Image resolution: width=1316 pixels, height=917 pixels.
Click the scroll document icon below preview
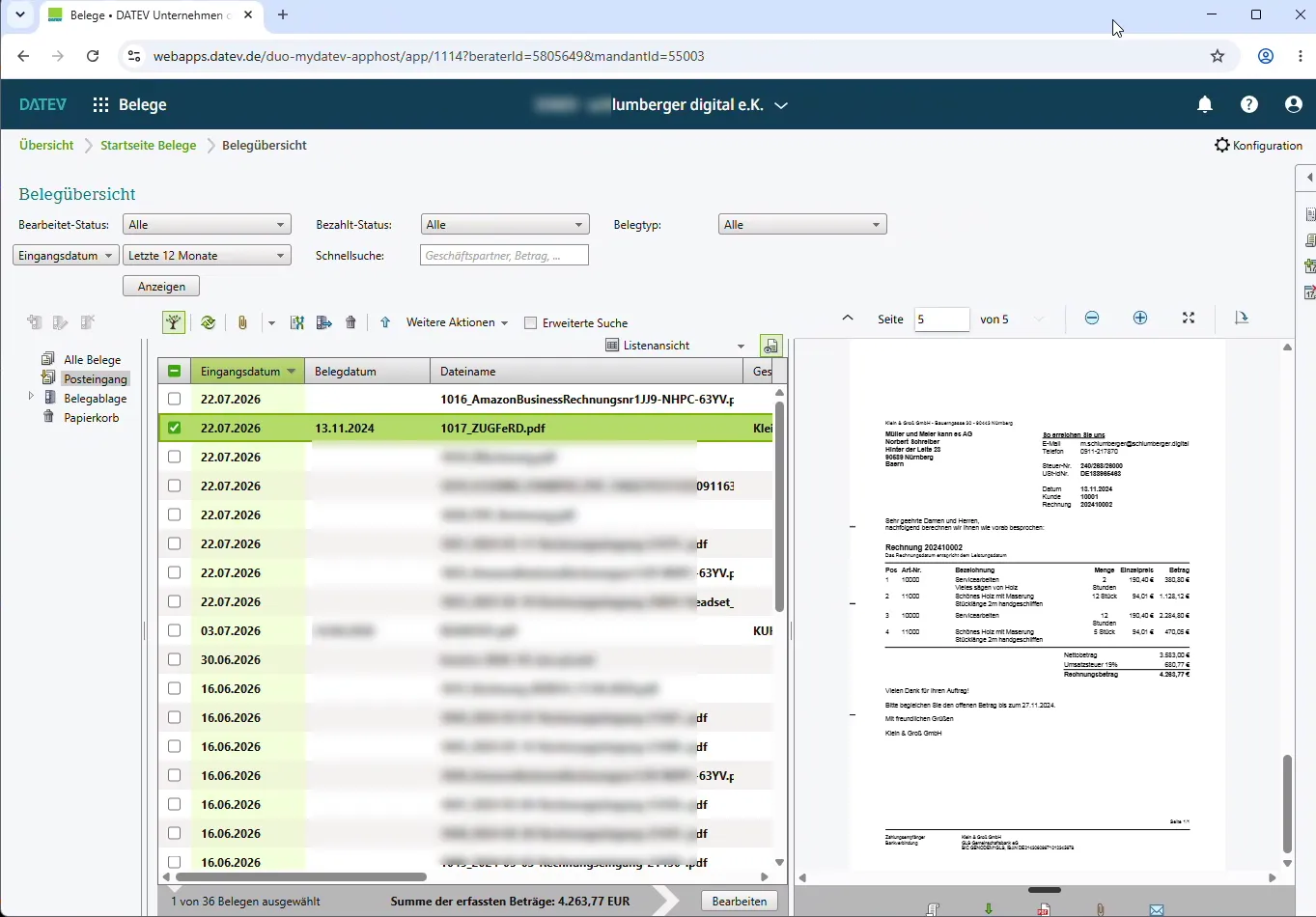pos(933,909)
